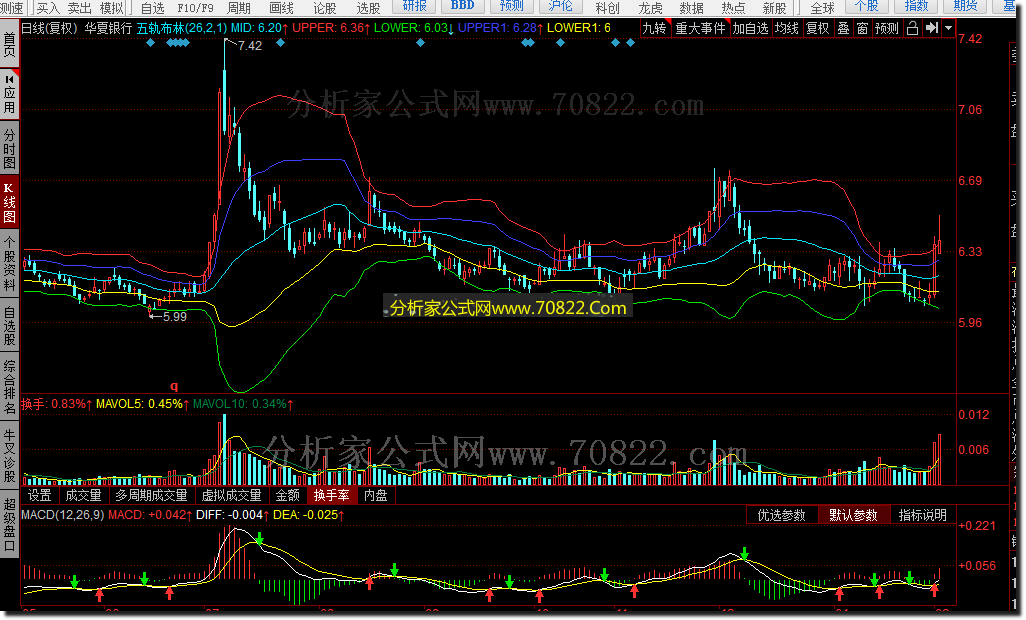1026x620 pixels.
Task: Open 选股 stock picker
Action: click(368, 8)
